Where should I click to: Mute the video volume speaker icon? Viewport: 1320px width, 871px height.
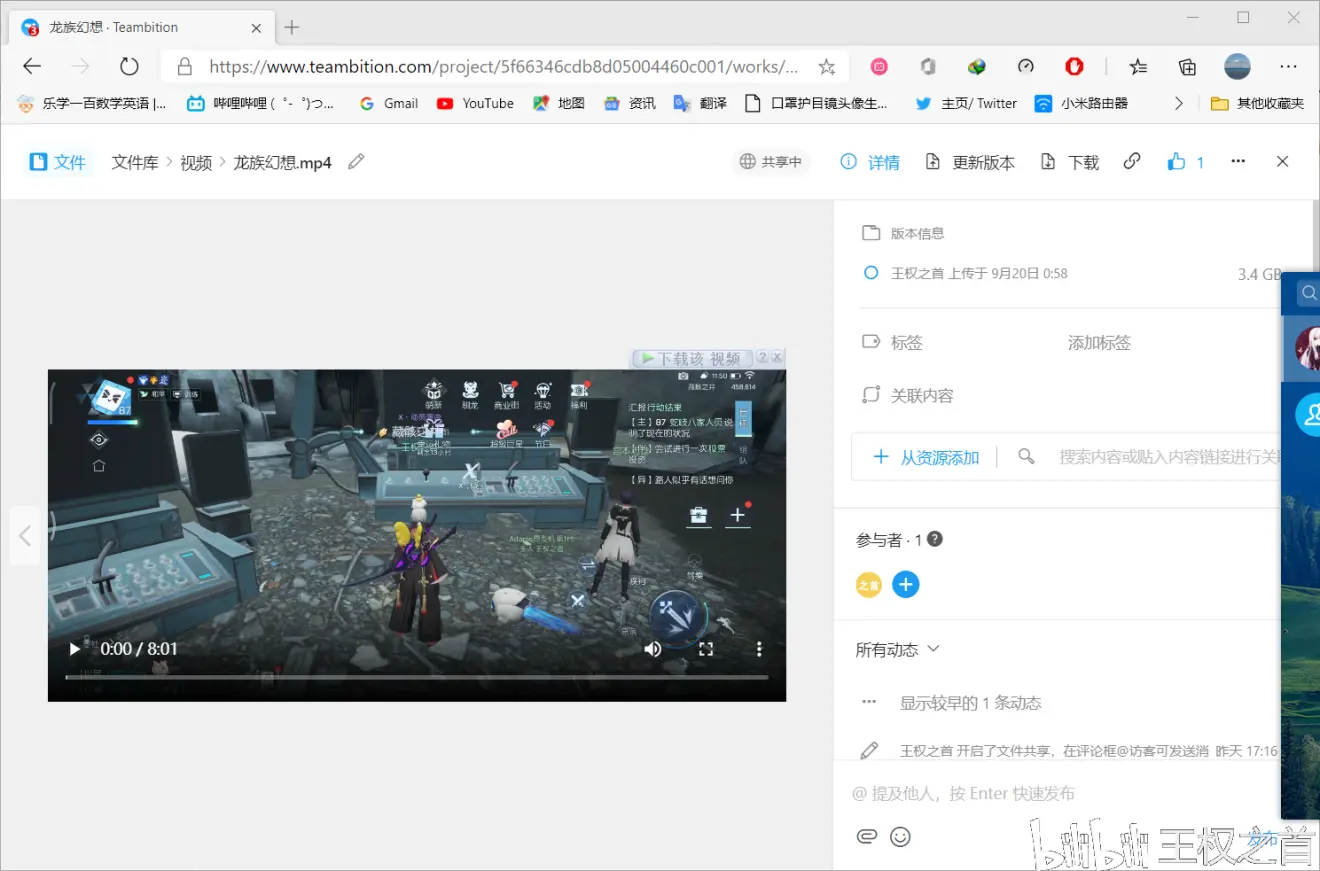652,649
